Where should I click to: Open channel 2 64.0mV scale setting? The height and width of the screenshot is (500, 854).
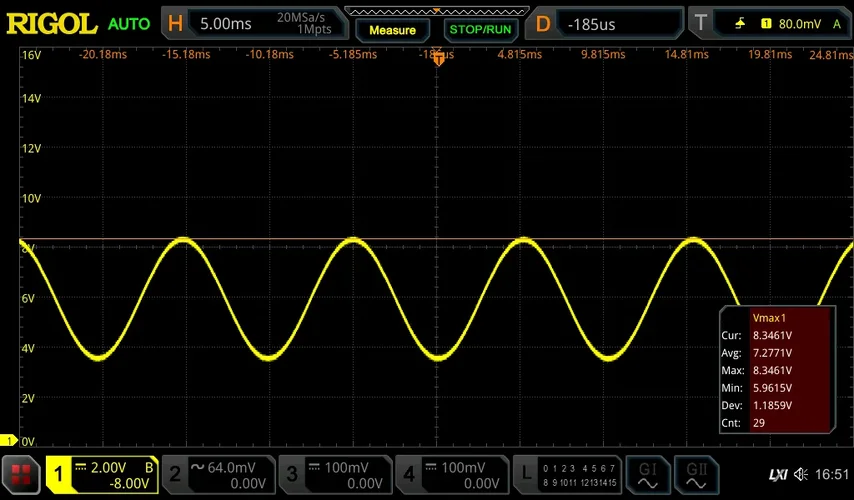[231, 467]
